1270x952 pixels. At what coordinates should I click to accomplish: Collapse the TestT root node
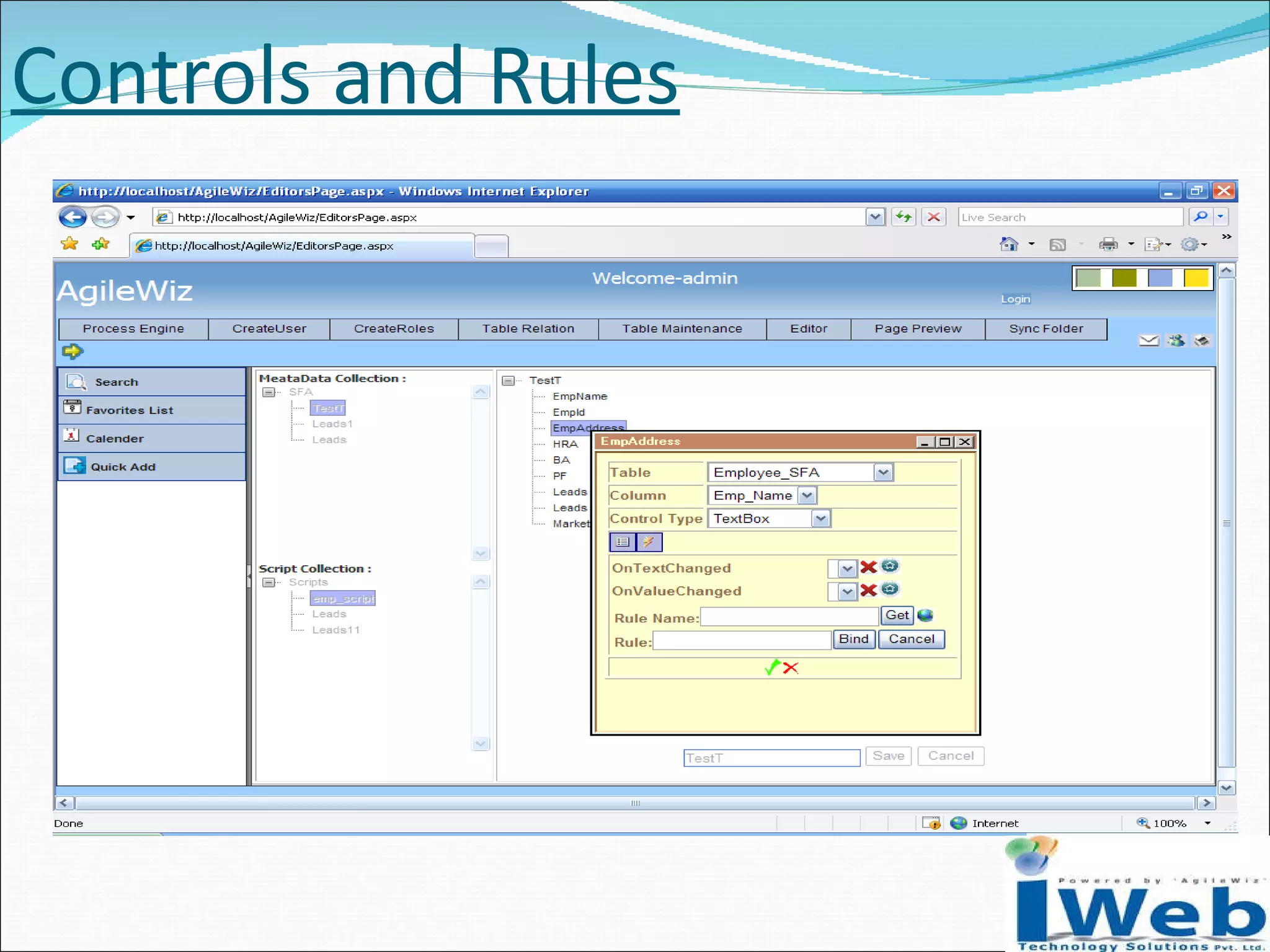508,381
